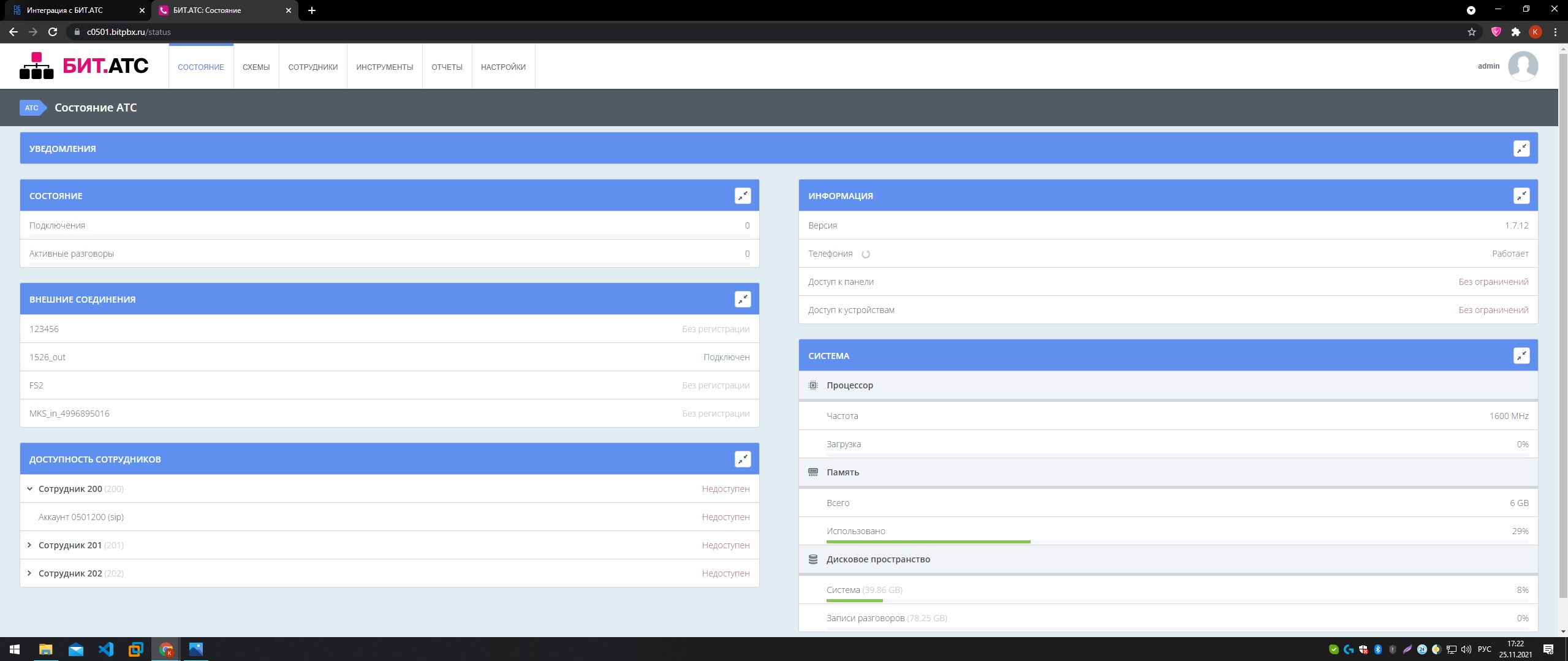
Task: Open a new browser tab
Action: [x=312, y=10]
